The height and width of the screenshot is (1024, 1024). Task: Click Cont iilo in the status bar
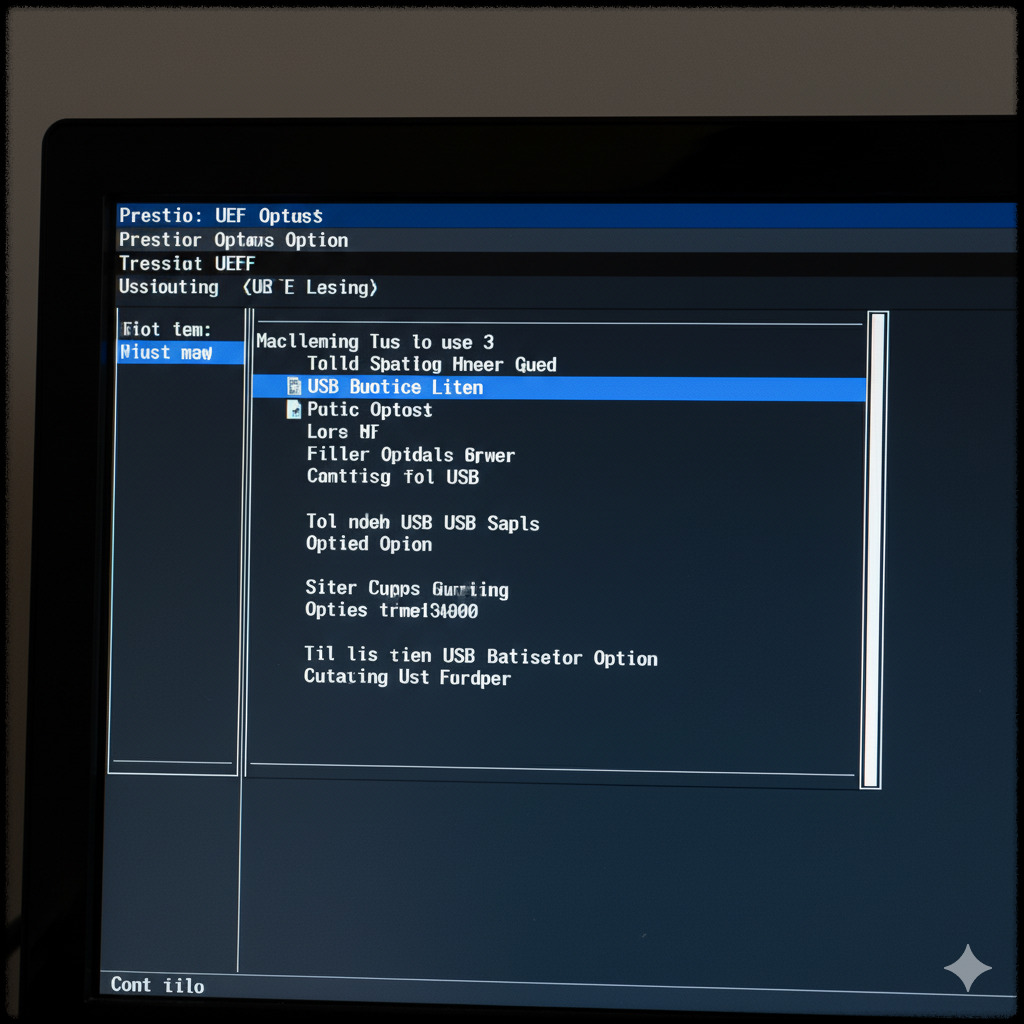pyautogui.click(x=157, y=985)
